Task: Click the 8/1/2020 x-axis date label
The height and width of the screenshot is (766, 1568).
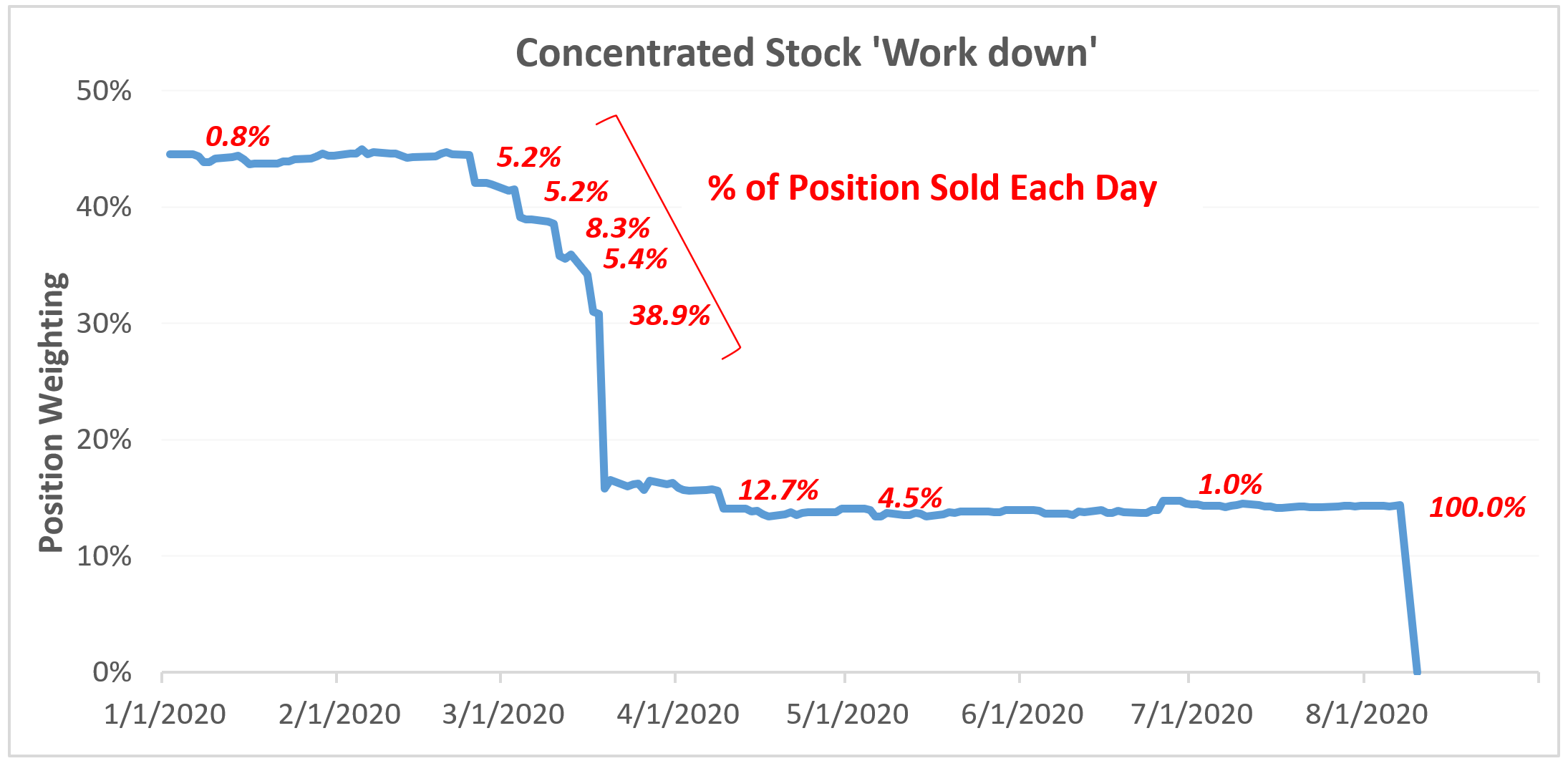Action: pos(1366,714)
